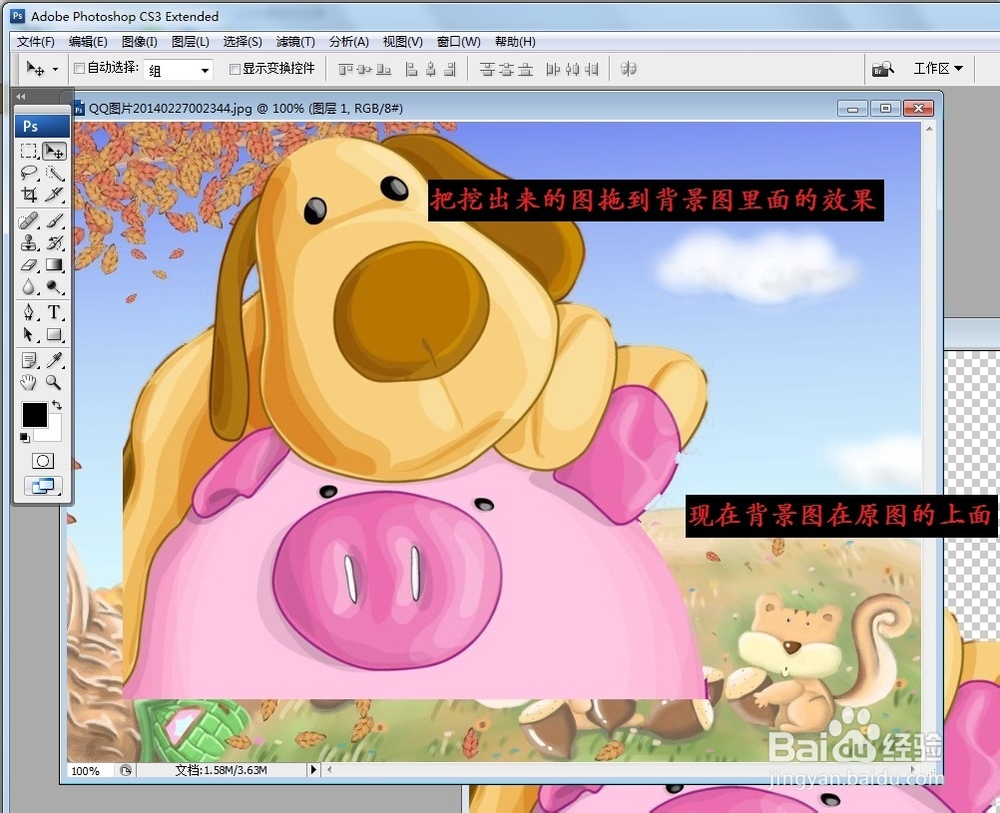This screenshot has height=813, width=1000.
Task: Open the 组 auto-select dropdown
Action: tap(178, 70)
